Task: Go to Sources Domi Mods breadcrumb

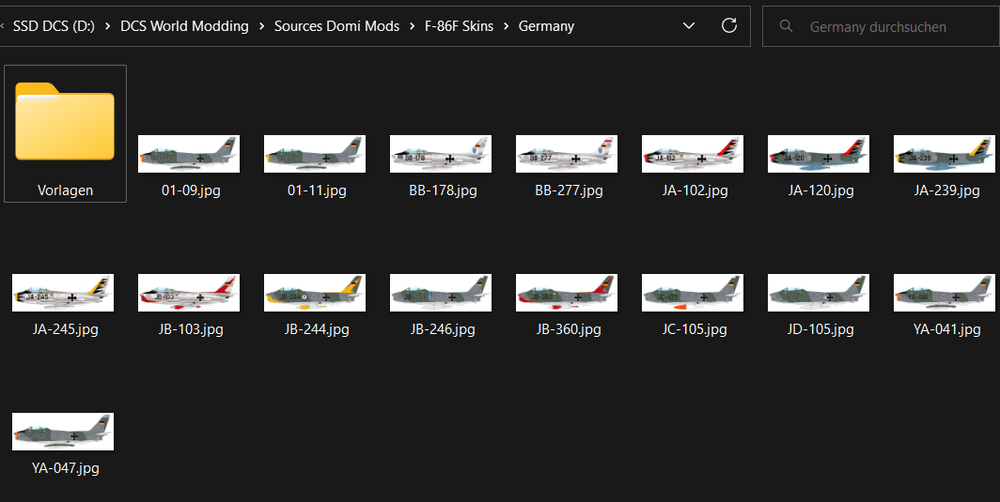Action: pyautogui.click(x=338, y=26)
